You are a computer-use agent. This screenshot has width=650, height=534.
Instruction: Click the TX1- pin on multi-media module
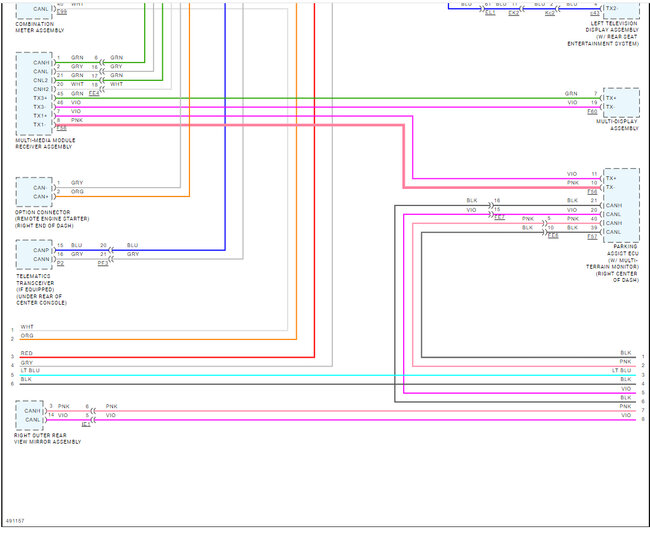(x=40, y=124)
